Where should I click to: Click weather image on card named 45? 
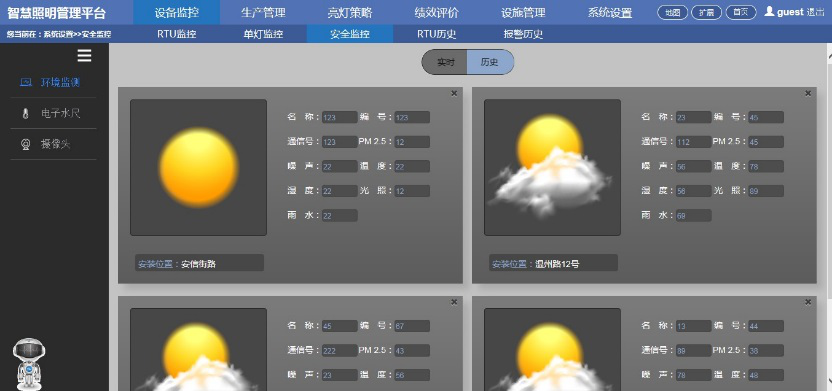pyautogui.click(x=198, y=349)
